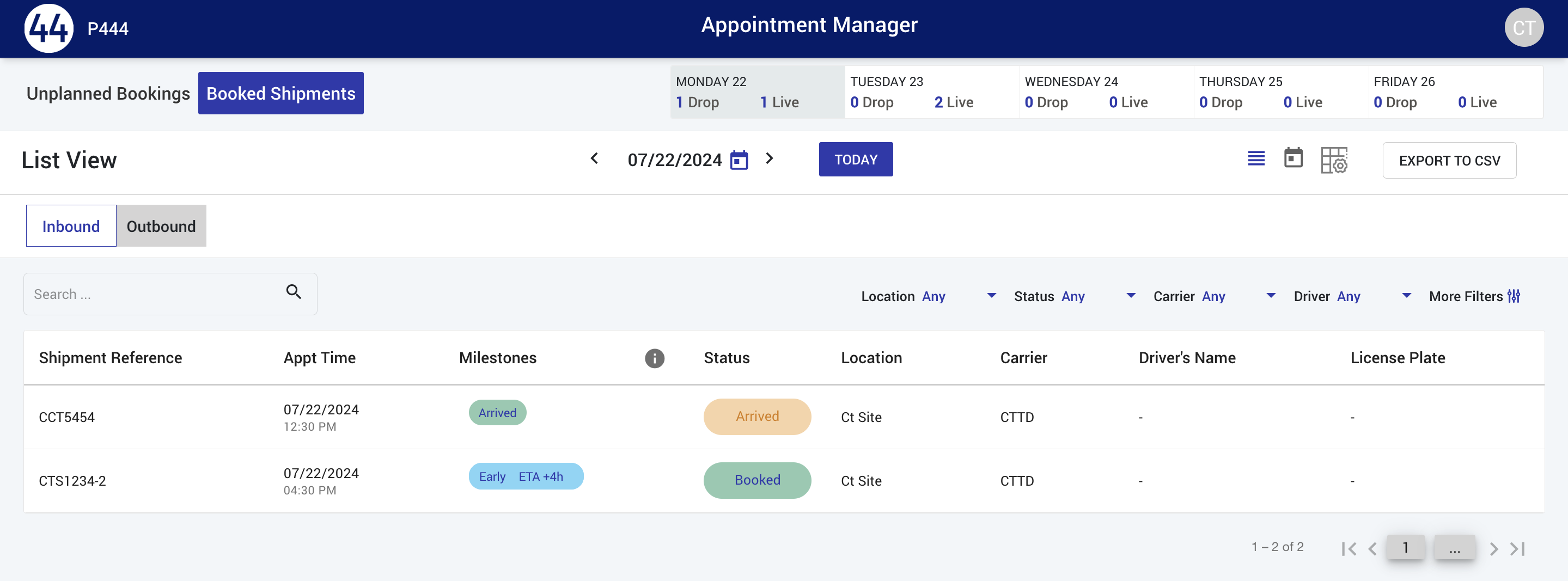Screen dimensions: 1568x581
Task: Click Milestones column header
Action: 497,358
